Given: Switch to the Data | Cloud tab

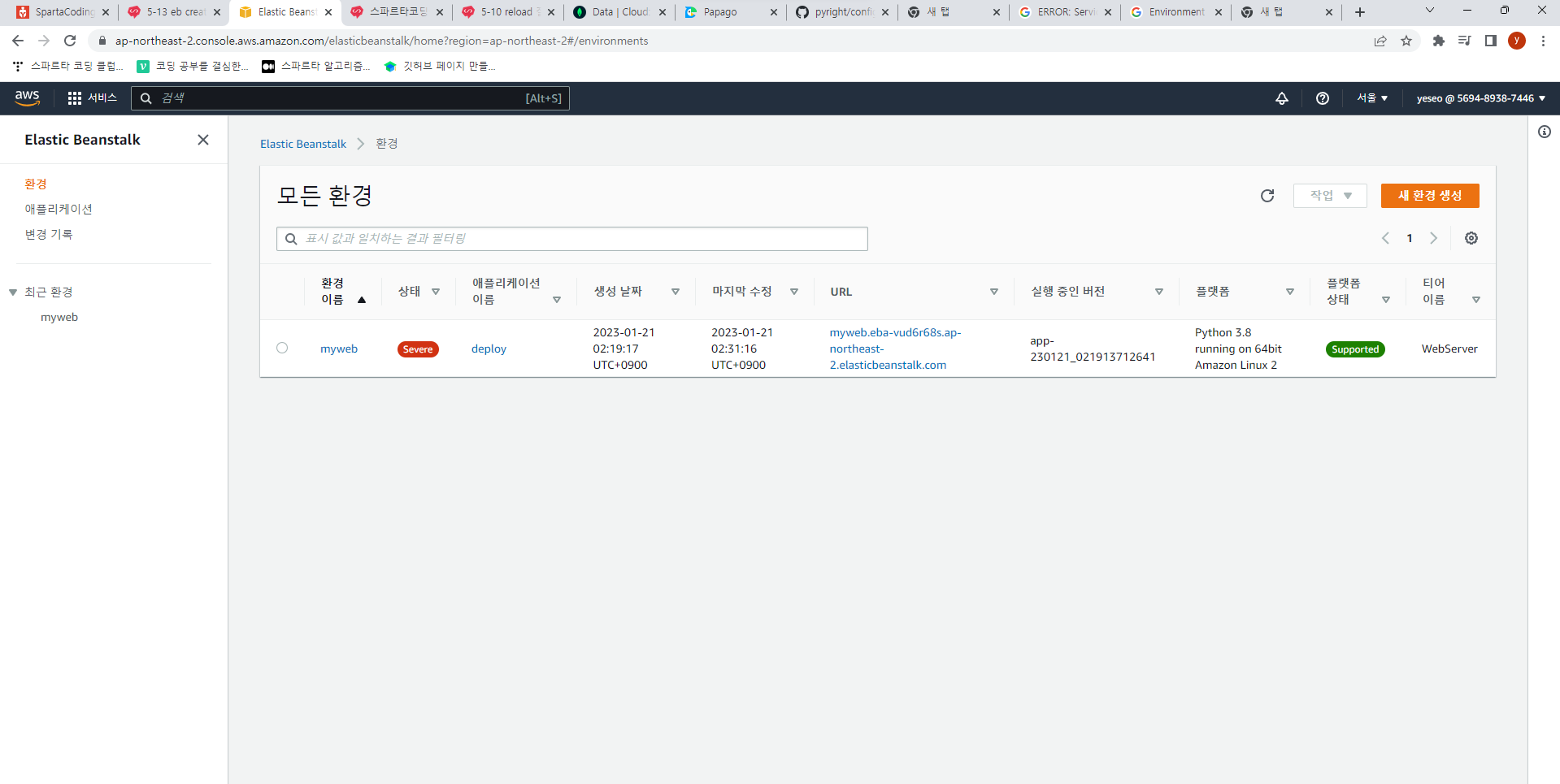Looking at the screenshot, I should 619,12.
